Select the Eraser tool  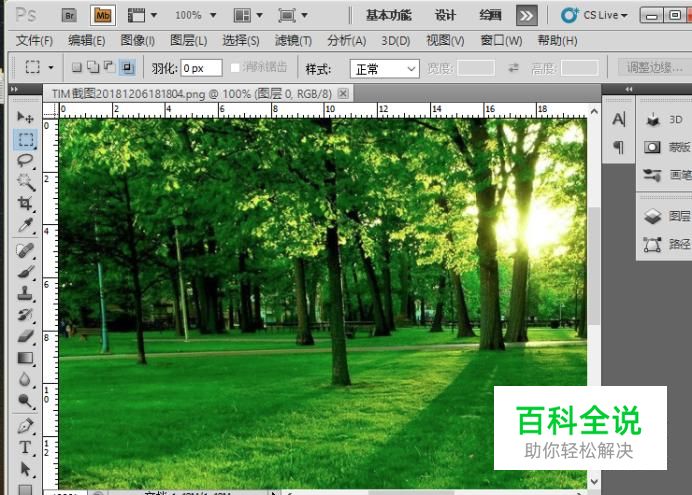tap(26, 336)
